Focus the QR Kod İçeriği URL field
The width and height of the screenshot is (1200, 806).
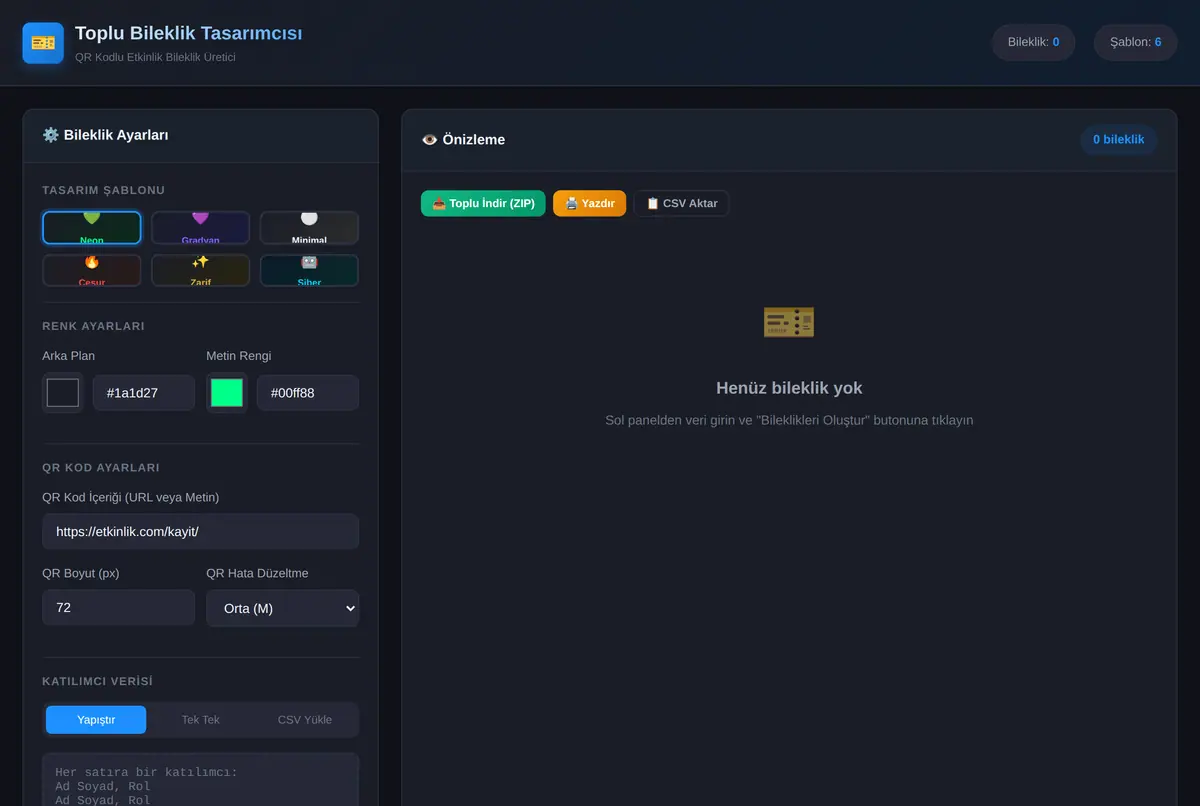(200, 531)
